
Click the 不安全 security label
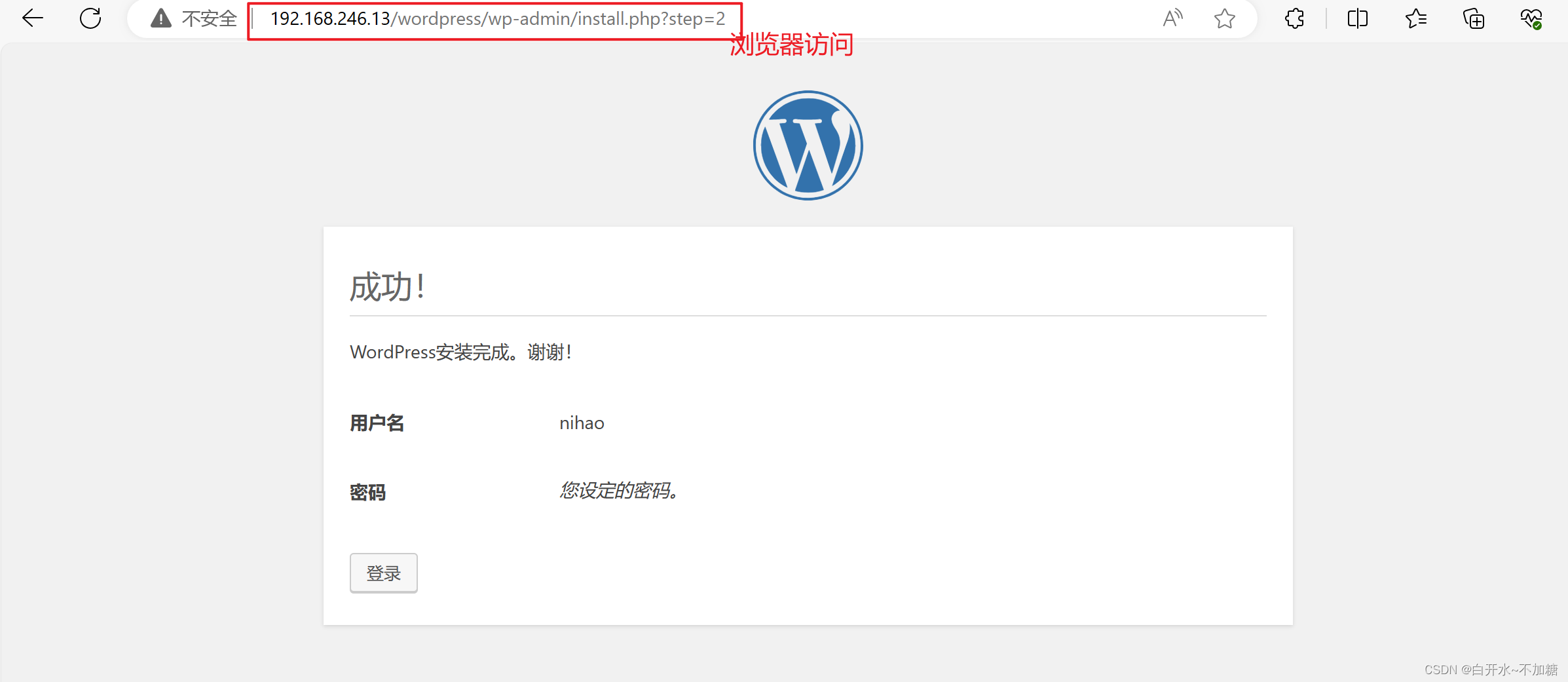click(x=209, y=18)
